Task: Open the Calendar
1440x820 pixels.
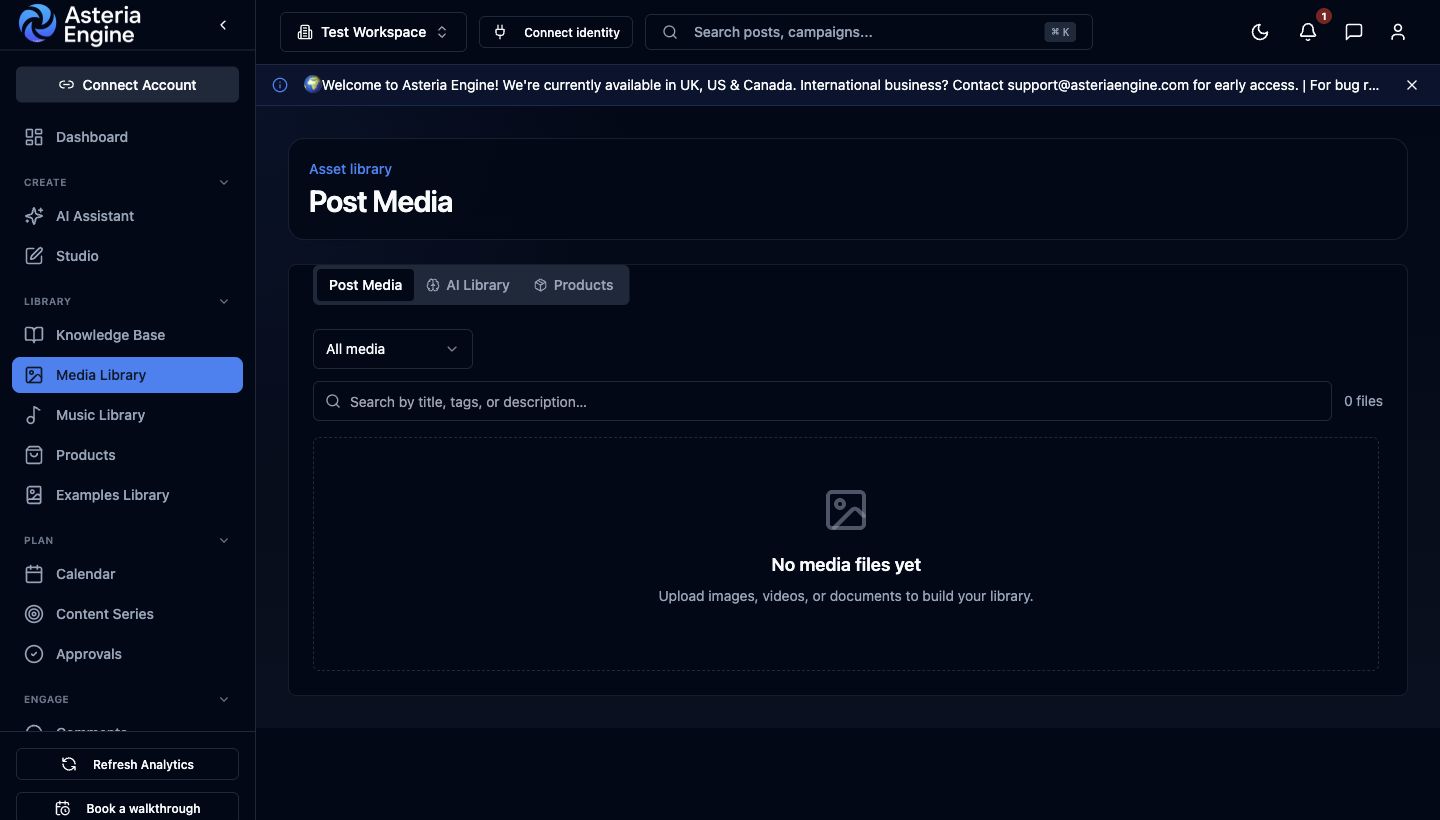Action: (x=127, y=574)
